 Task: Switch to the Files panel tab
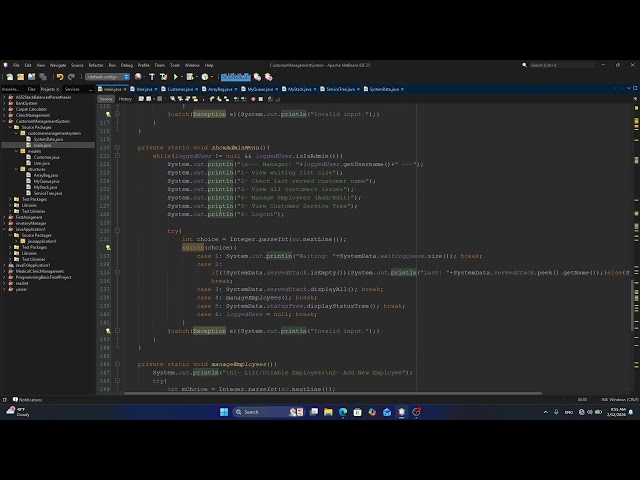click(x=31, y=89)
